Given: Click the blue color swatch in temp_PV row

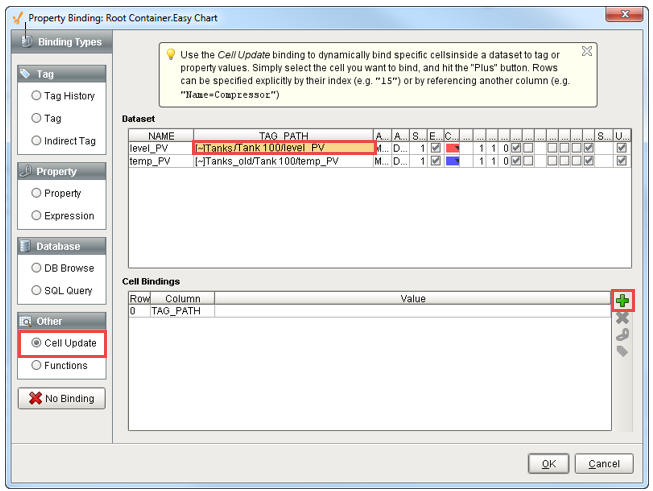Looking at the screenshot, I should [x=452, y=161].
